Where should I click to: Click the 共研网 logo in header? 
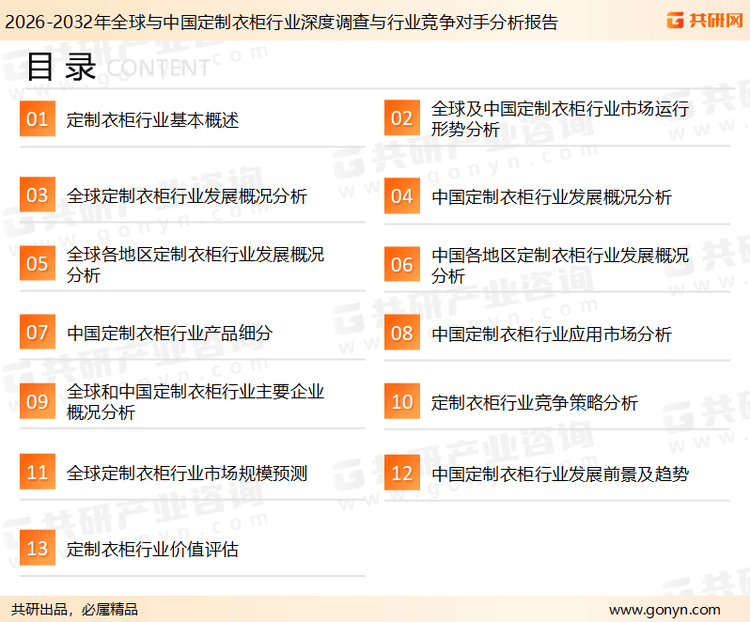point(703,20)
